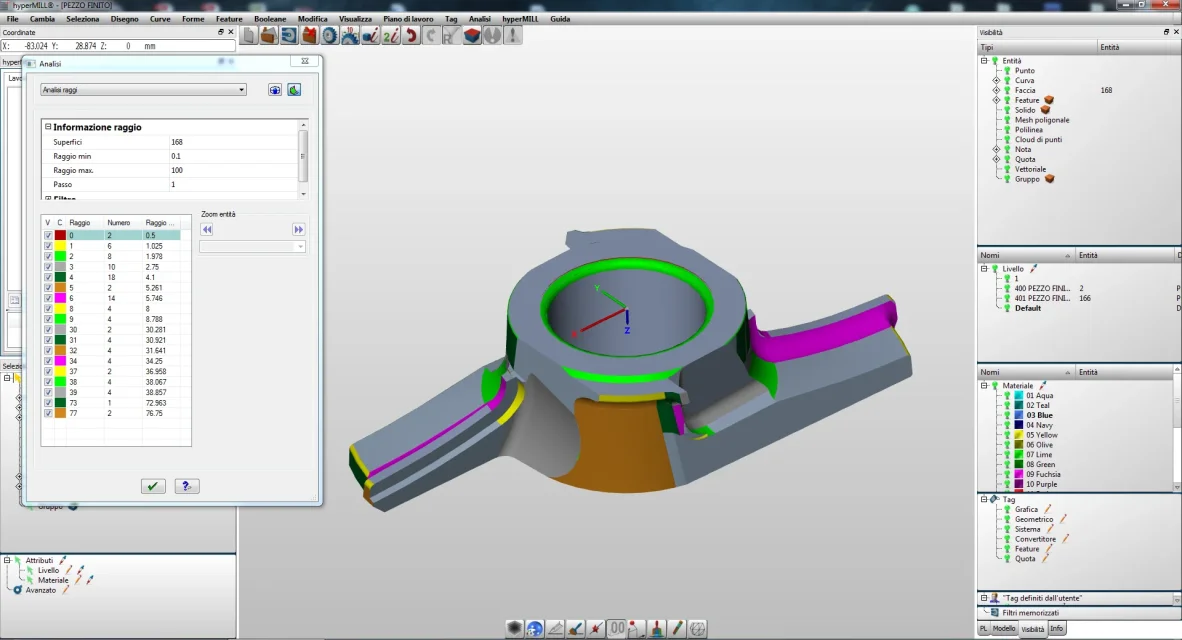Open the Analisi menu
1182x640 pixels.
point(480,19)
